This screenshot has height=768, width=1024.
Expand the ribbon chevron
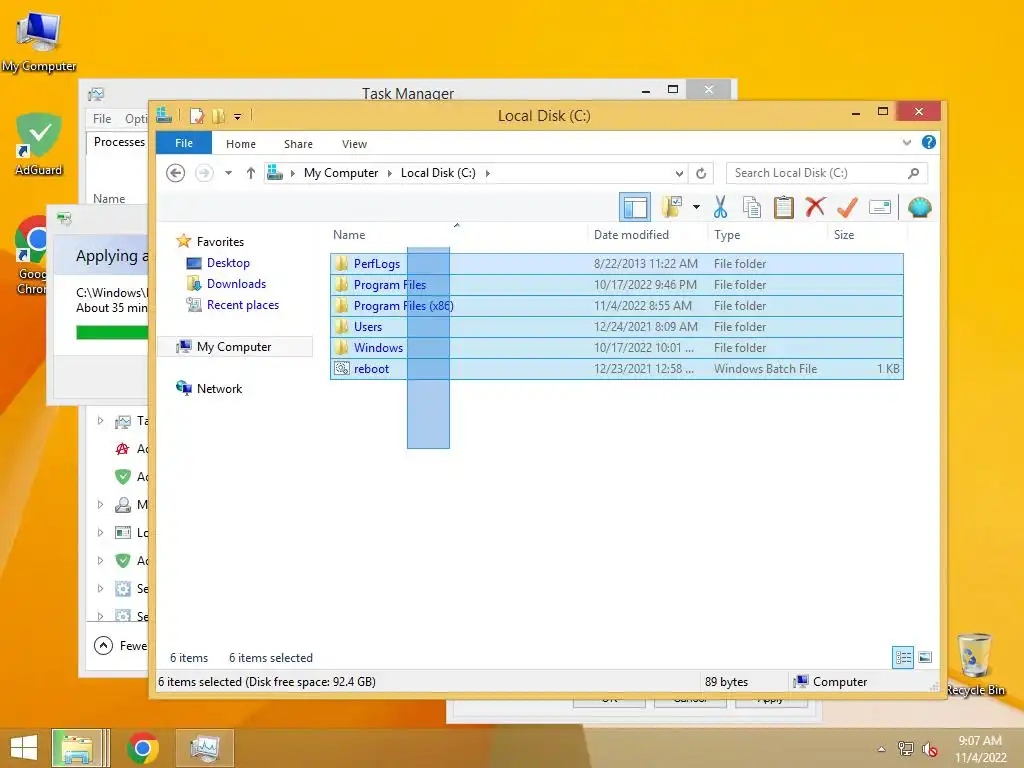click(x=906, y=142)
